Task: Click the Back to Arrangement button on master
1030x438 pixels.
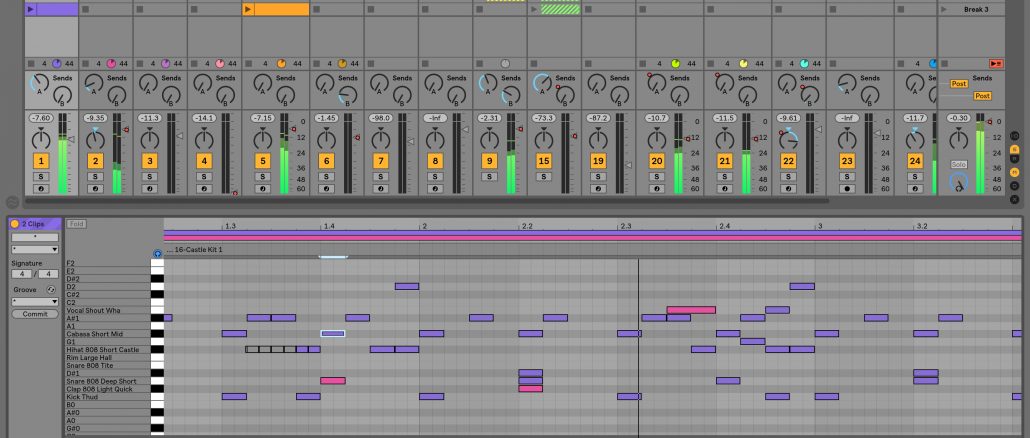Action: pyautogui.click(x=995, y=63)
